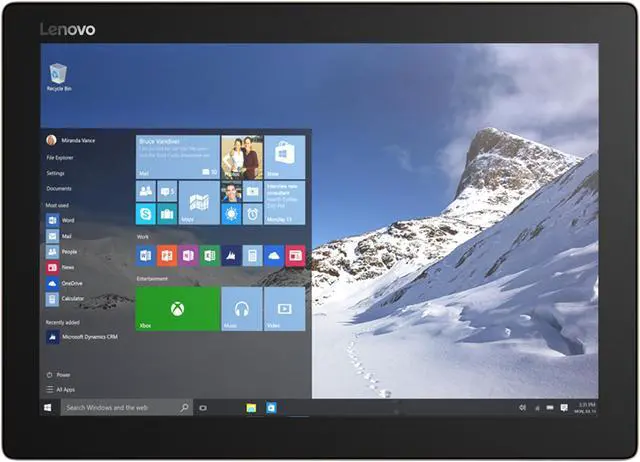Open Word tile in Work group

click(x=145, y=255)
